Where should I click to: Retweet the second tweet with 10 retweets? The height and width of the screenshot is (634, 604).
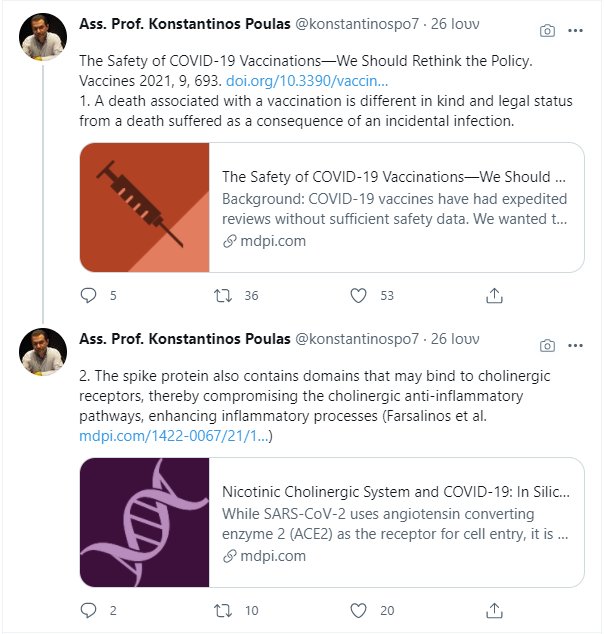[x=225, y=610]
